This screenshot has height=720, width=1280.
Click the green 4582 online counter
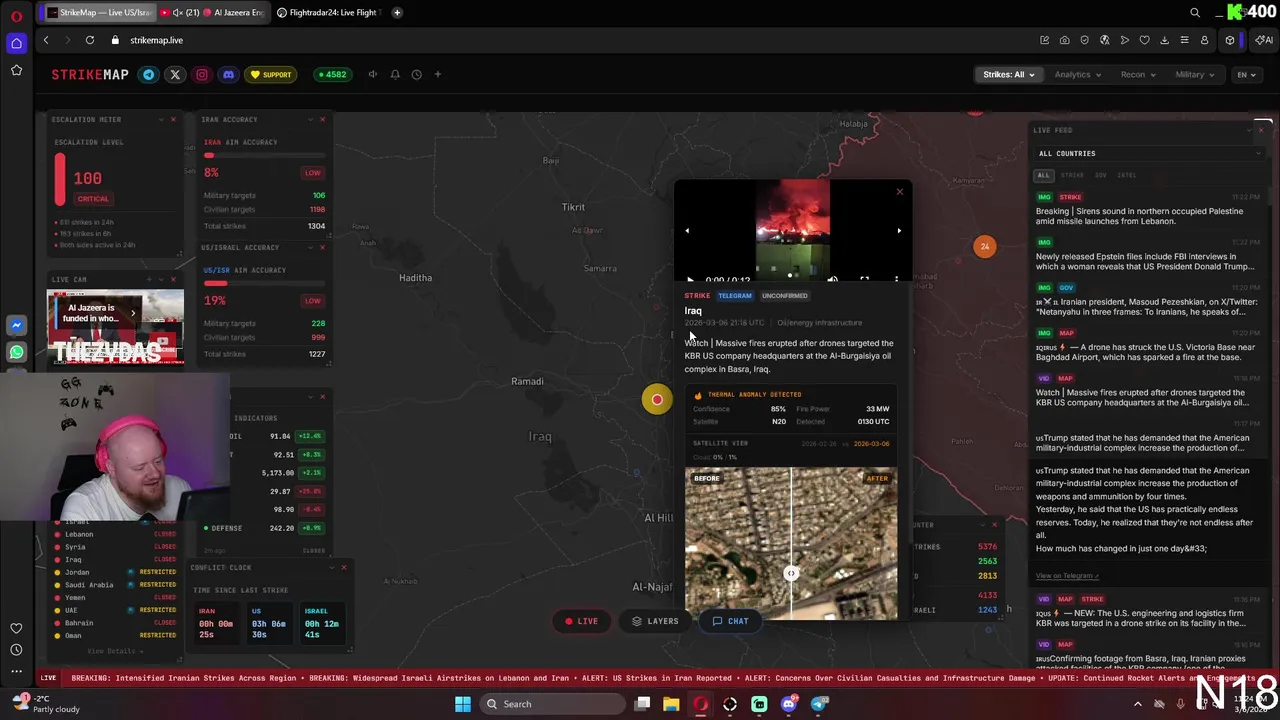click(x=331, y=74)
